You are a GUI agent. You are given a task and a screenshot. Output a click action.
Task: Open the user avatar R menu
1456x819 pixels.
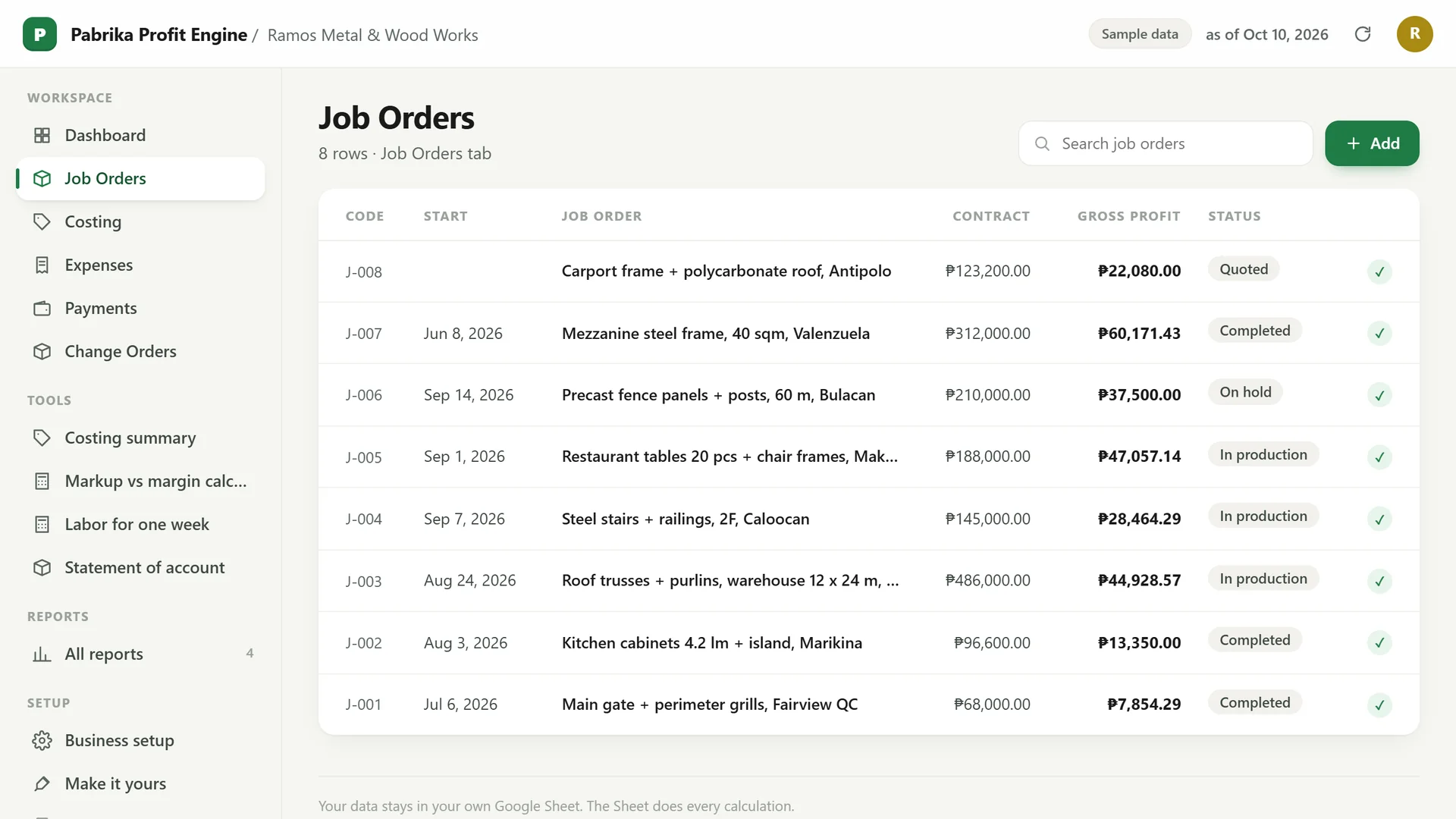tap(1414, 34)
